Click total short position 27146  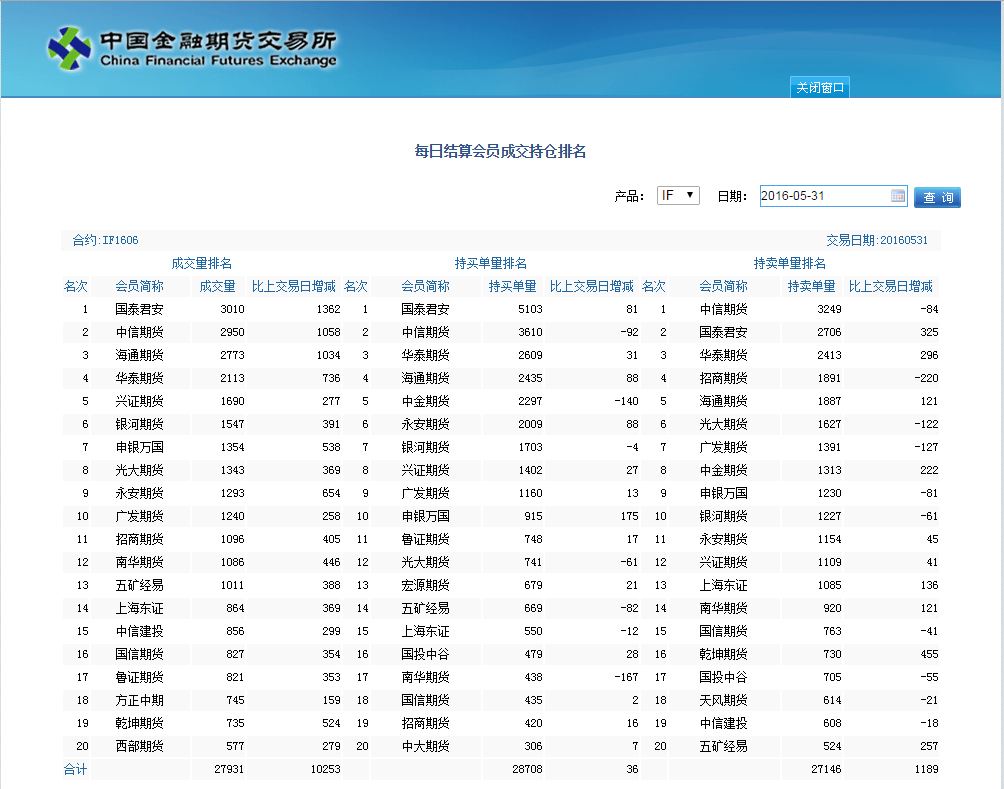point(827,769)
